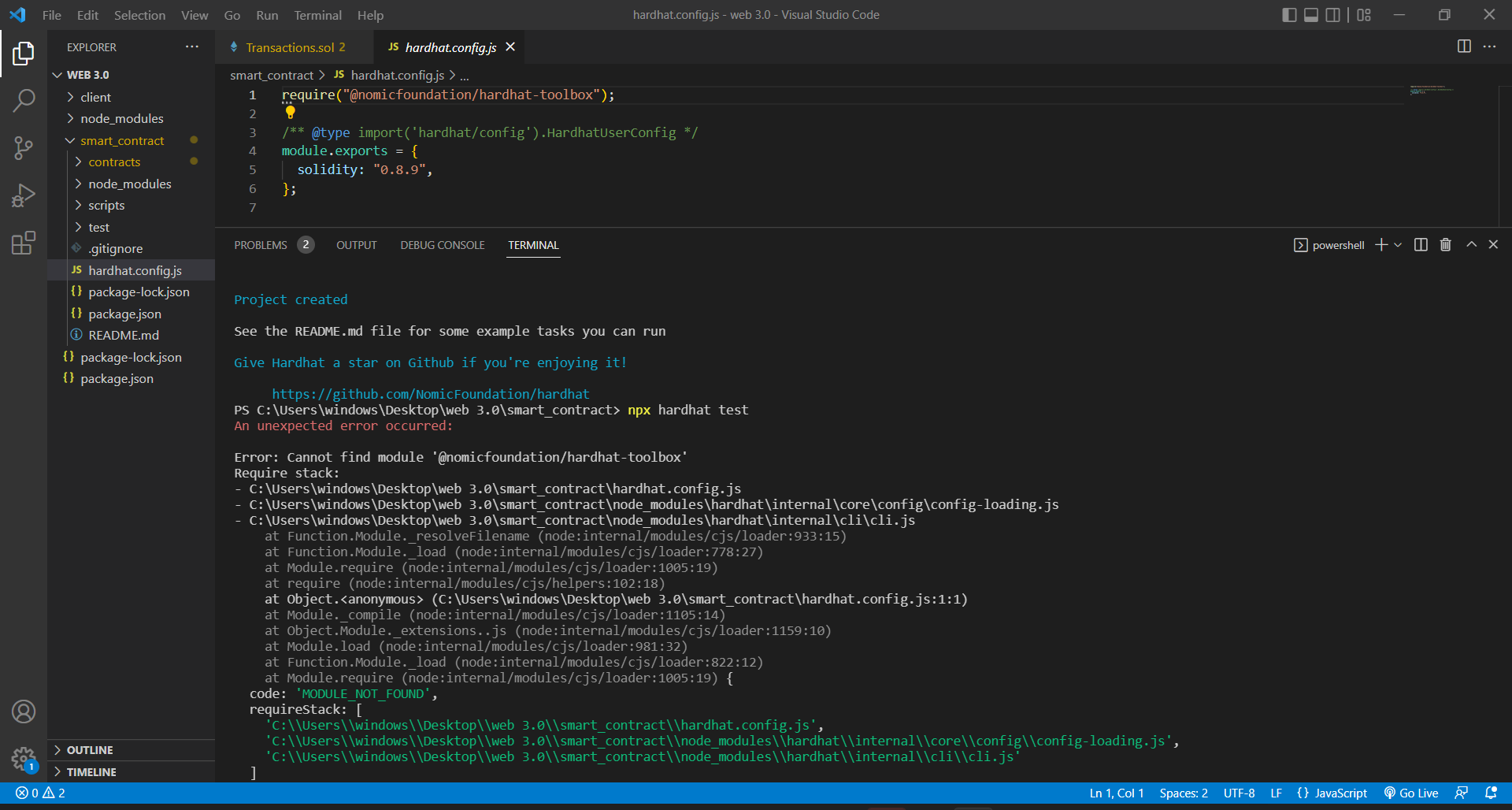Create a new terminal with the plus icon
This screenshot has width=1512, height=810.
click(1380, 244)
